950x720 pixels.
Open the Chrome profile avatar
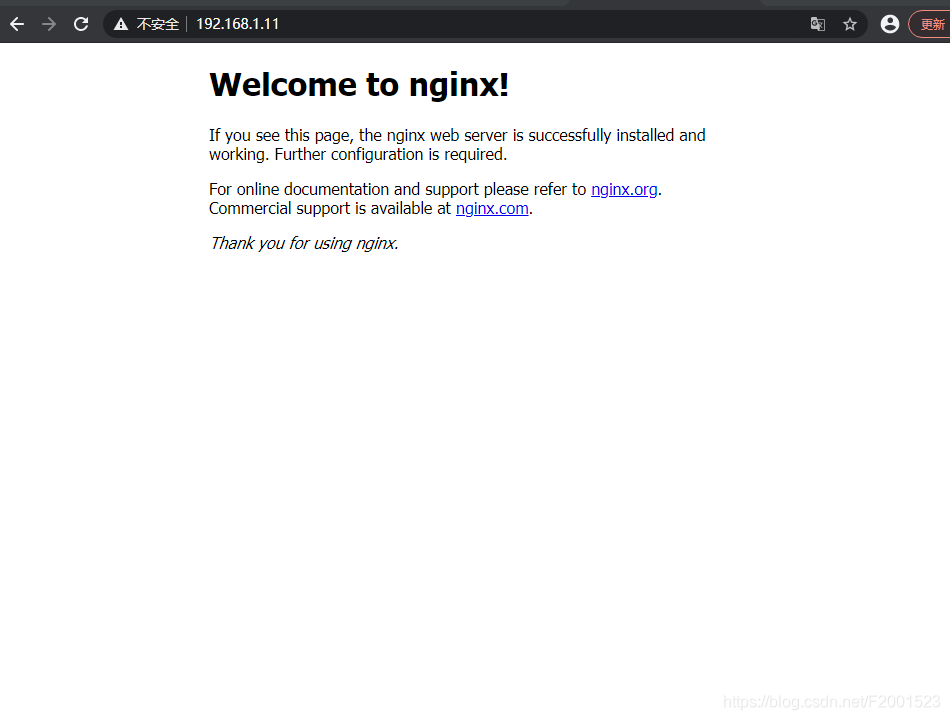889,24
